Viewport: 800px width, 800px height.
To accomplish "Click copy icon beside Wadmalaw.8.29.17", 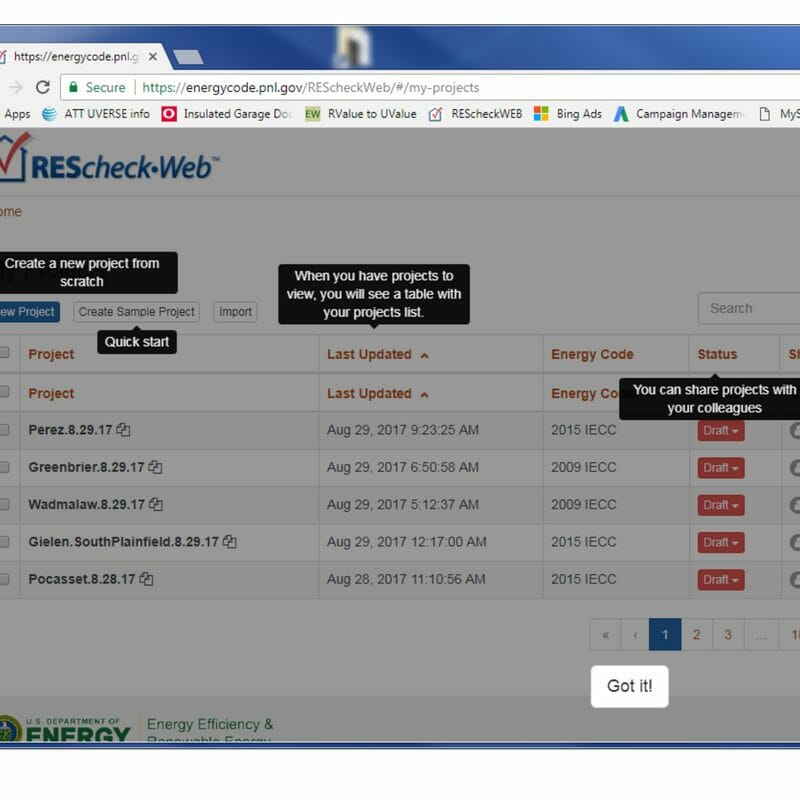I will tap(155, 505).
